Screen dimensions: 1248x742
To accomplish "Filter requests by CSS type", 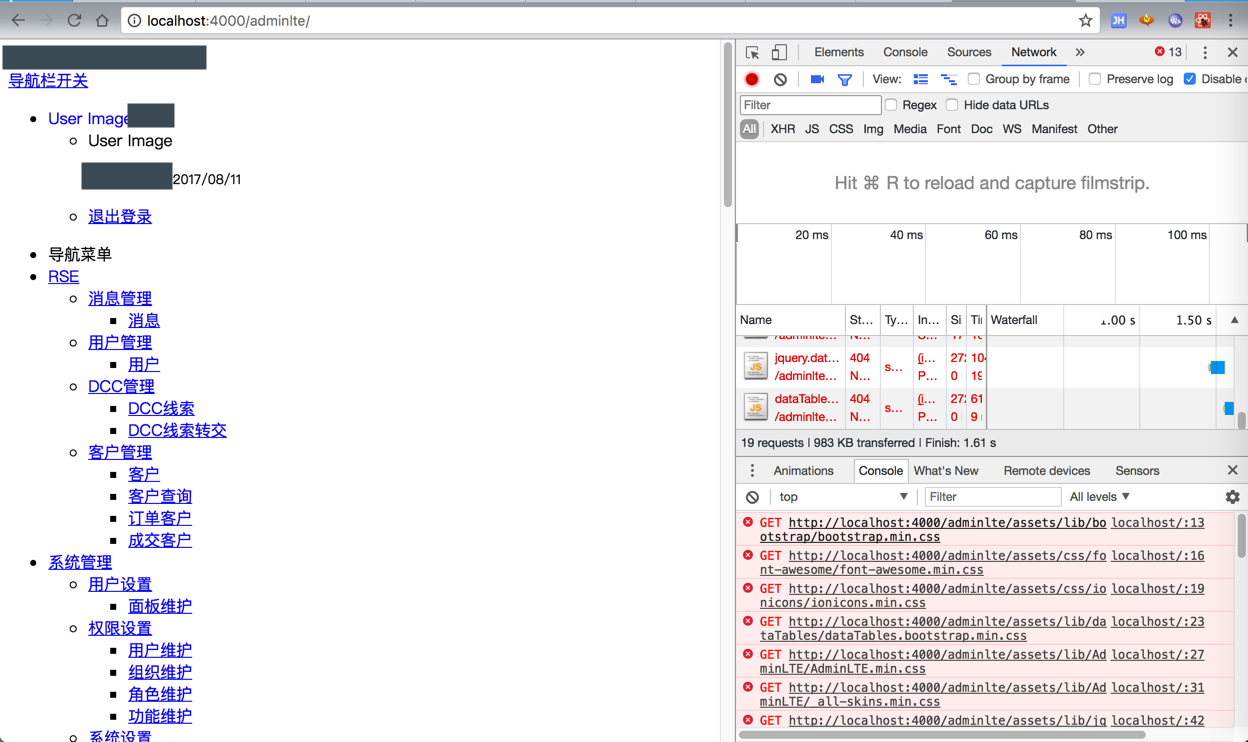I will pyautogui.click(x=841, y=129).
